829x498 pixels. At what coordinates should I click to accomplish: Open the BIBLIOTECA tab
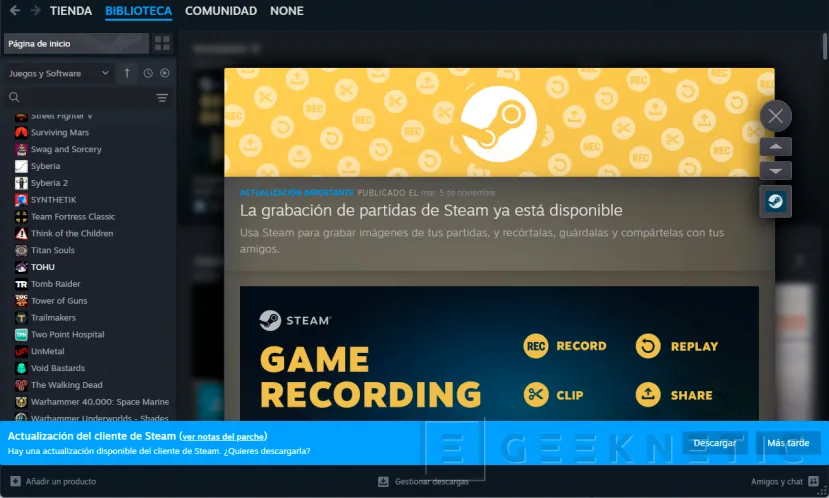[139, 11]
